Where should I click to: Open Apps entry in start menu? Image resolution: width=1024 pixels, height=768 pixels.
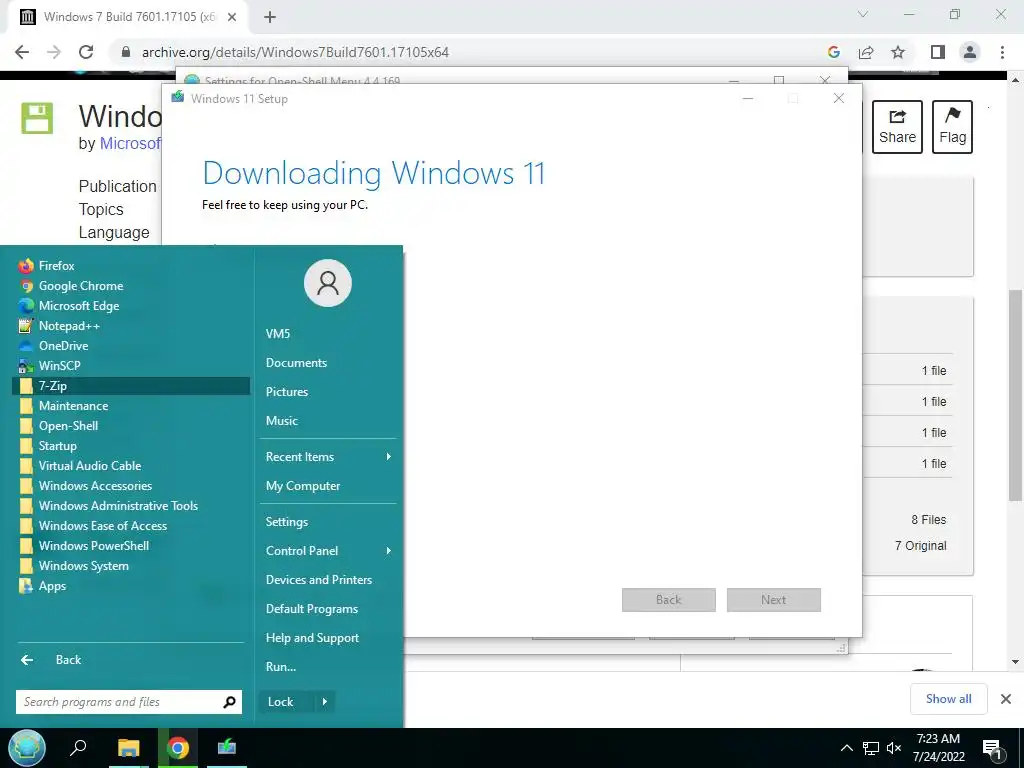pyautogui.click(x=131, y=586)
